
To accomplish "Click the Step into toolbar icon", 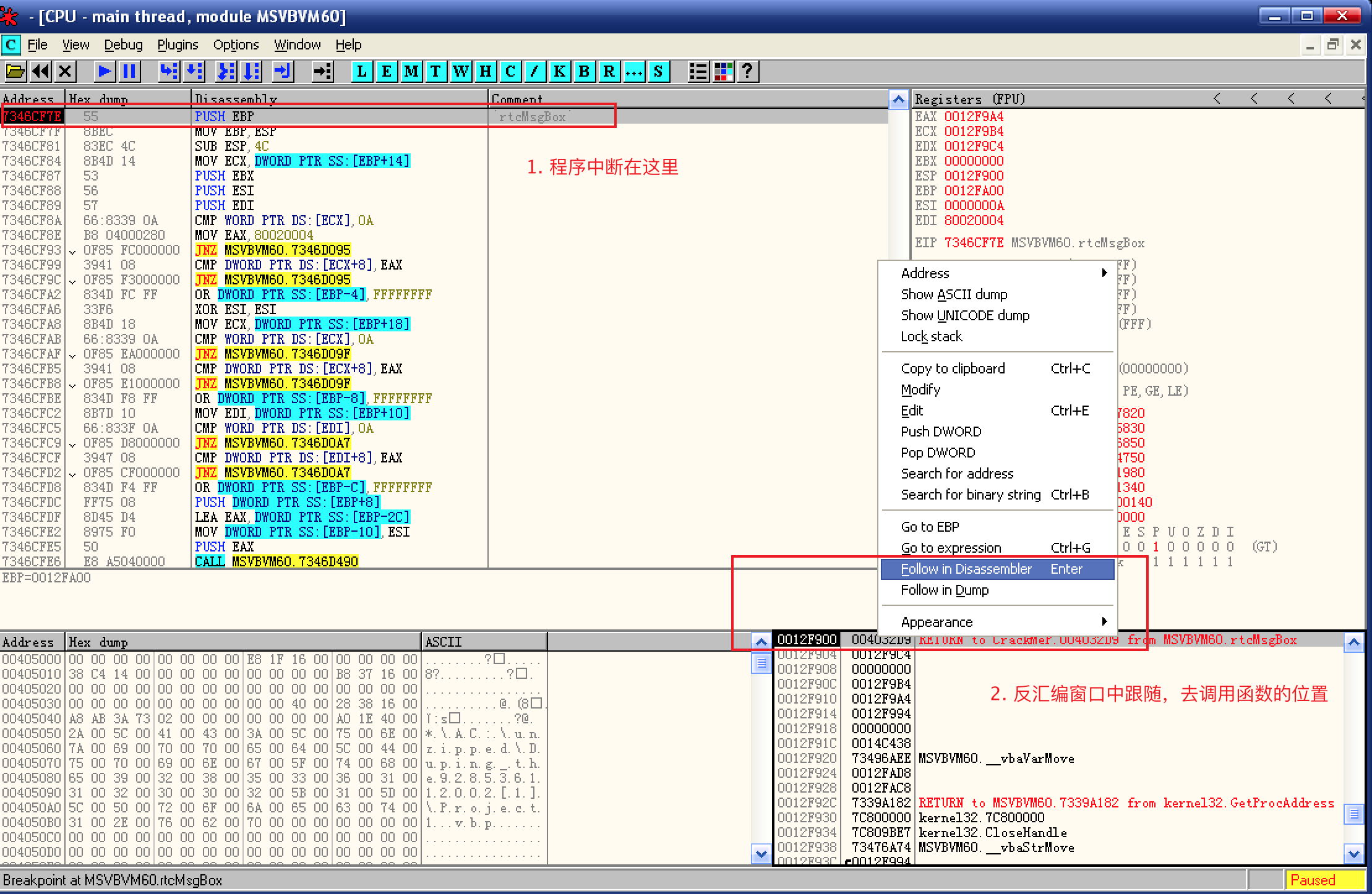I will 168,72.
